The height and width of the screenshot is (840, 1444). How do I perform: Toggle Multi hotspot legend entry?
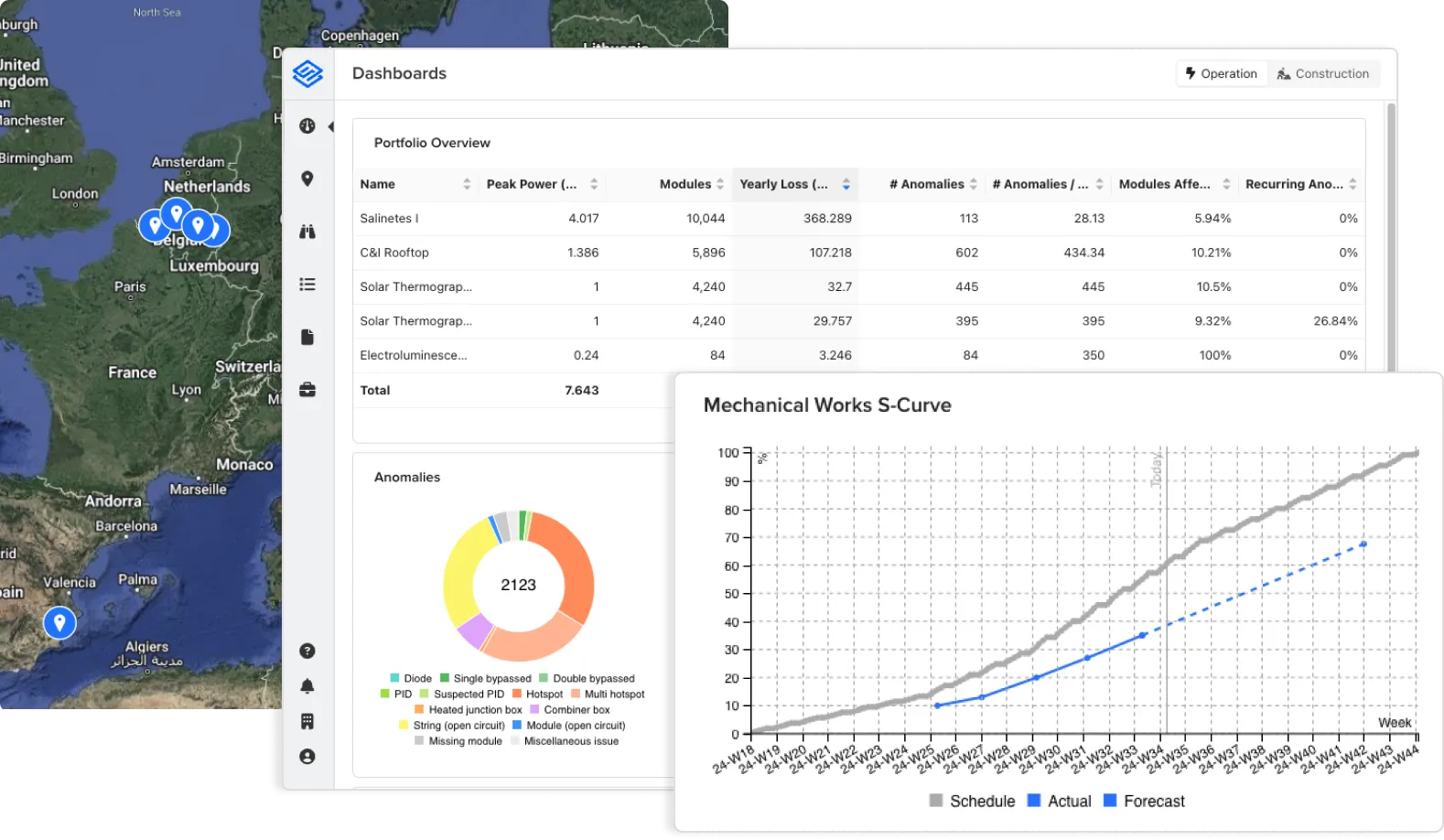pos(608,695)
